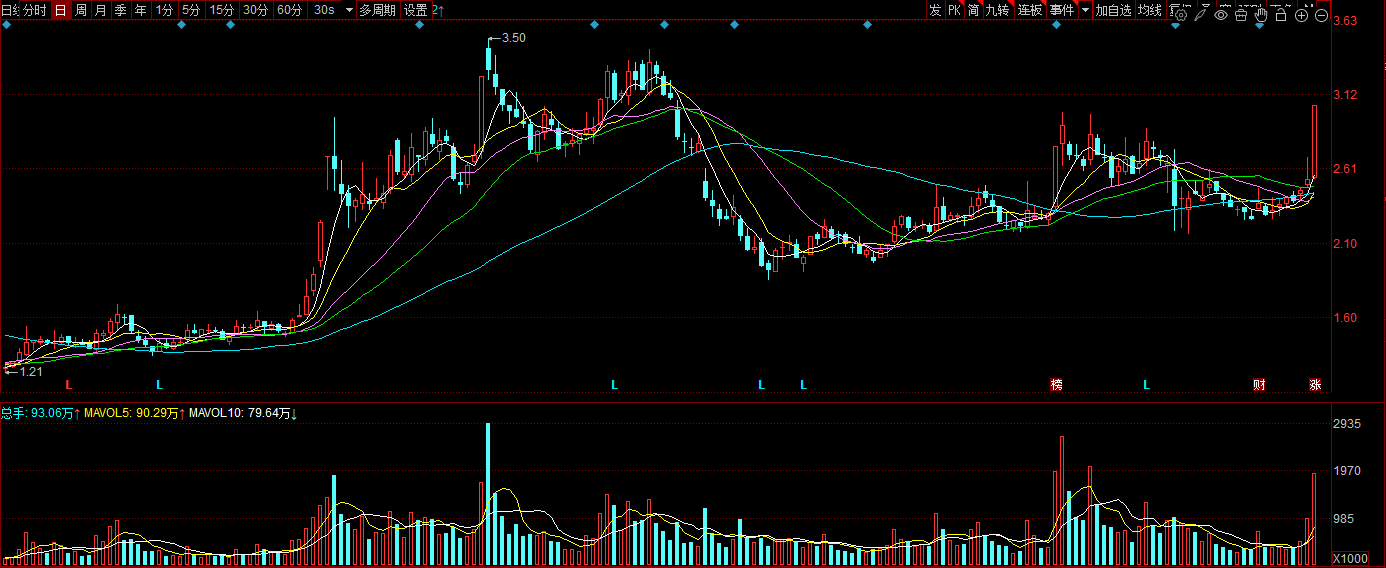Image resolution: width=1386 pixels, height=568 pixels.
Task: Click the X1000 volume unit label
Action: pos(1350,558)
